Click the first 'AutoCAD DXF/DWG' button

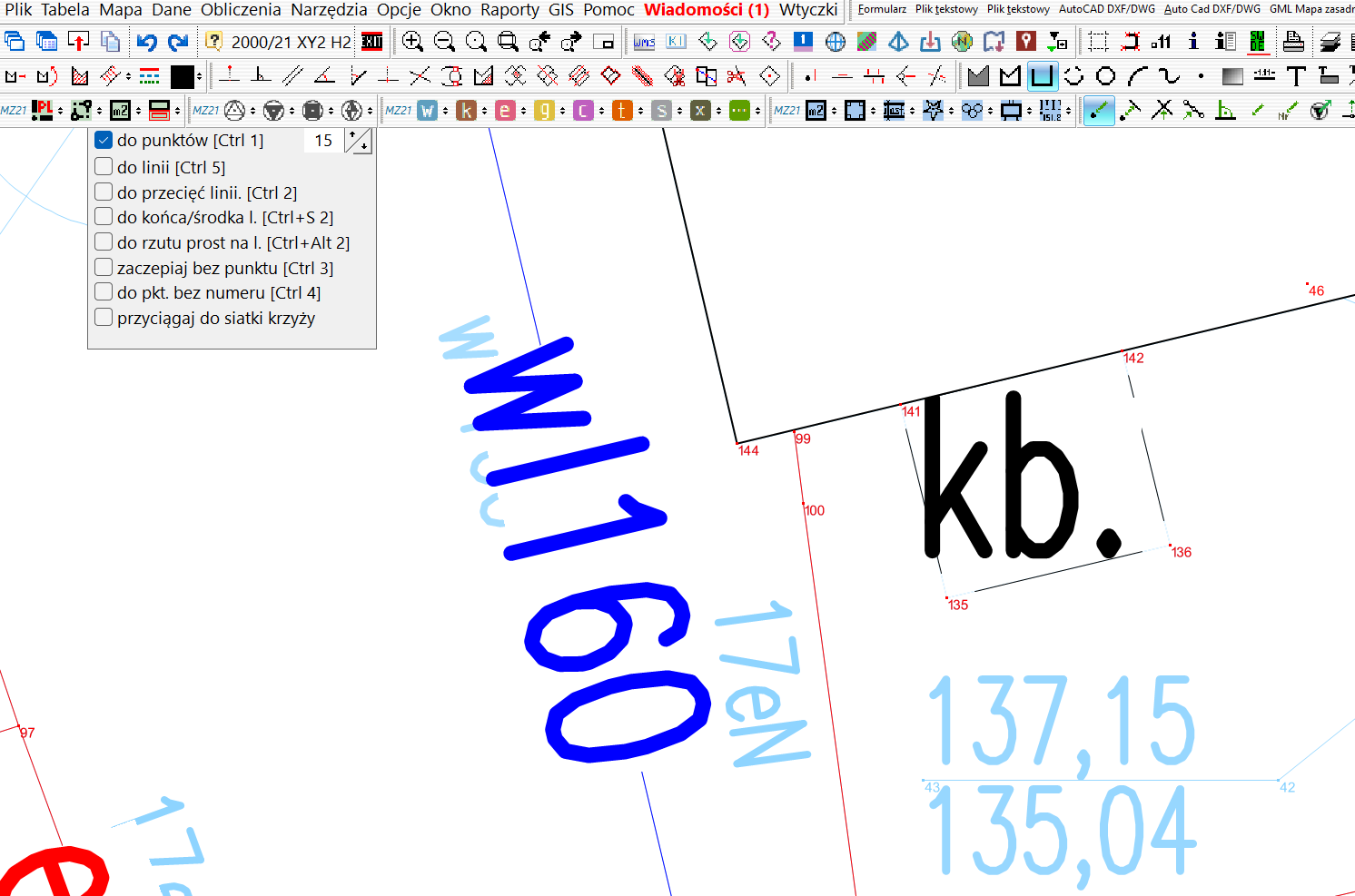pos(1107,9)
